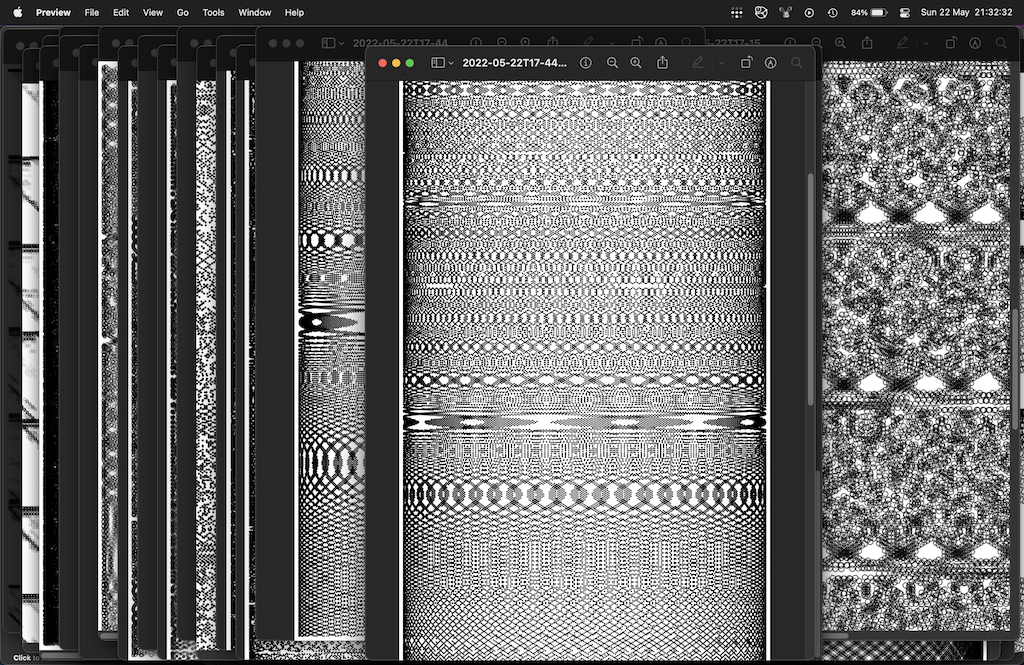Click the Time Machine icon in menu bar

(x=833, y=13)
